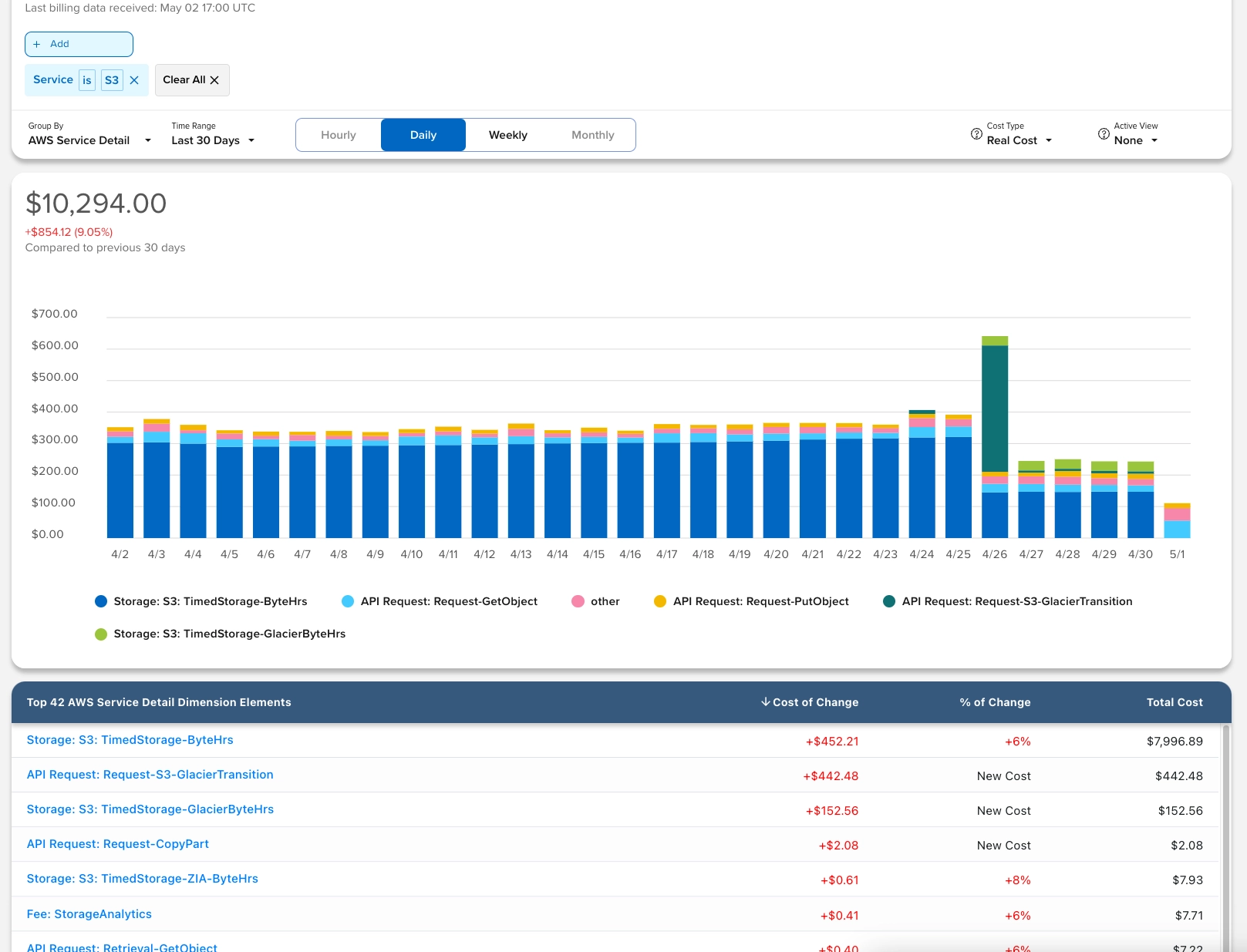Open the Time Range Last 30 Days dropdown
Viewport: 1247px width, 952px height.
(213, 140)
